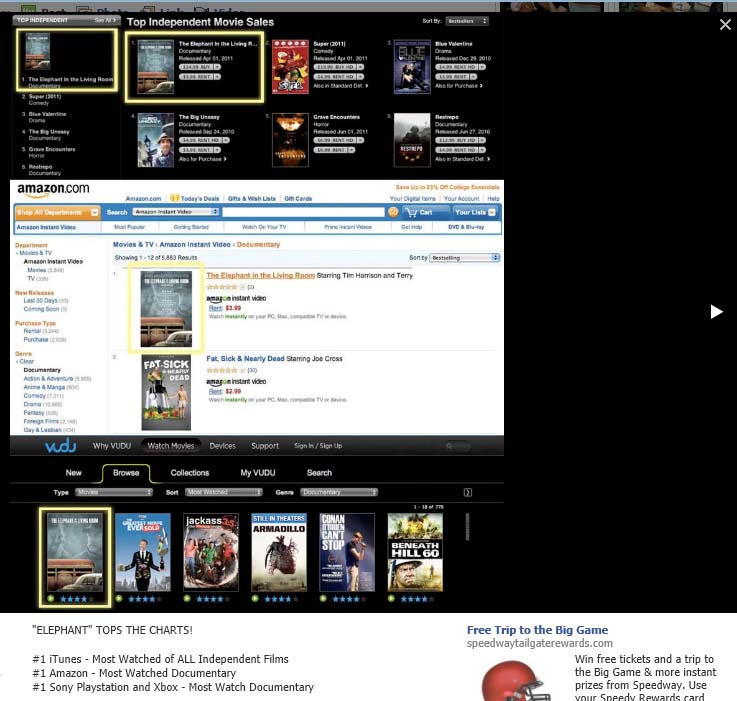Click Fat, Sick & Nearly Dead title link
Viewport: 737px width, 701px height.
pyautogui.click(x=245, y=359)
